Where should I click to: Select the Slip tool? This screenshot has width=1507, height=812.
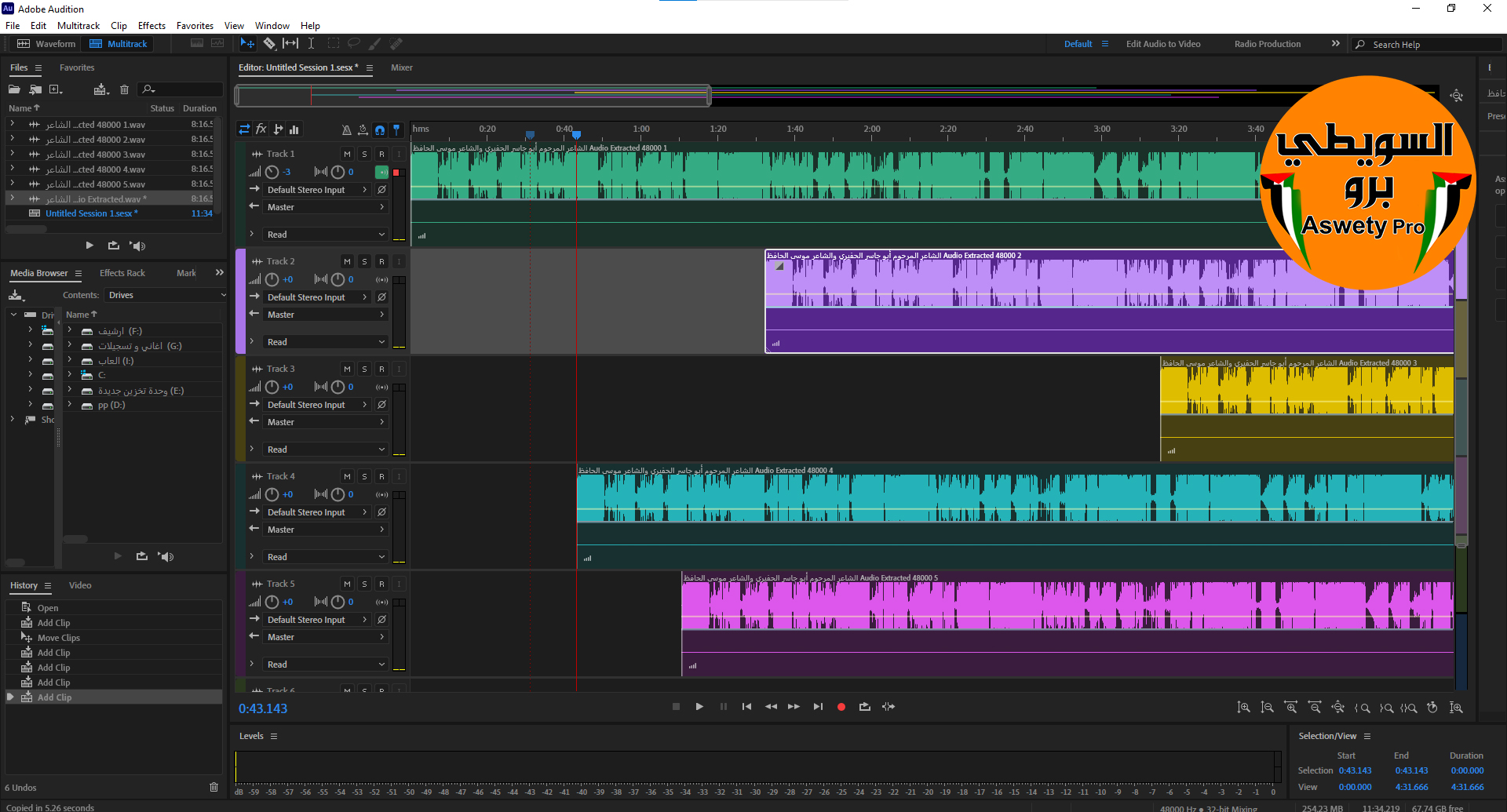(x=290, y=44)
